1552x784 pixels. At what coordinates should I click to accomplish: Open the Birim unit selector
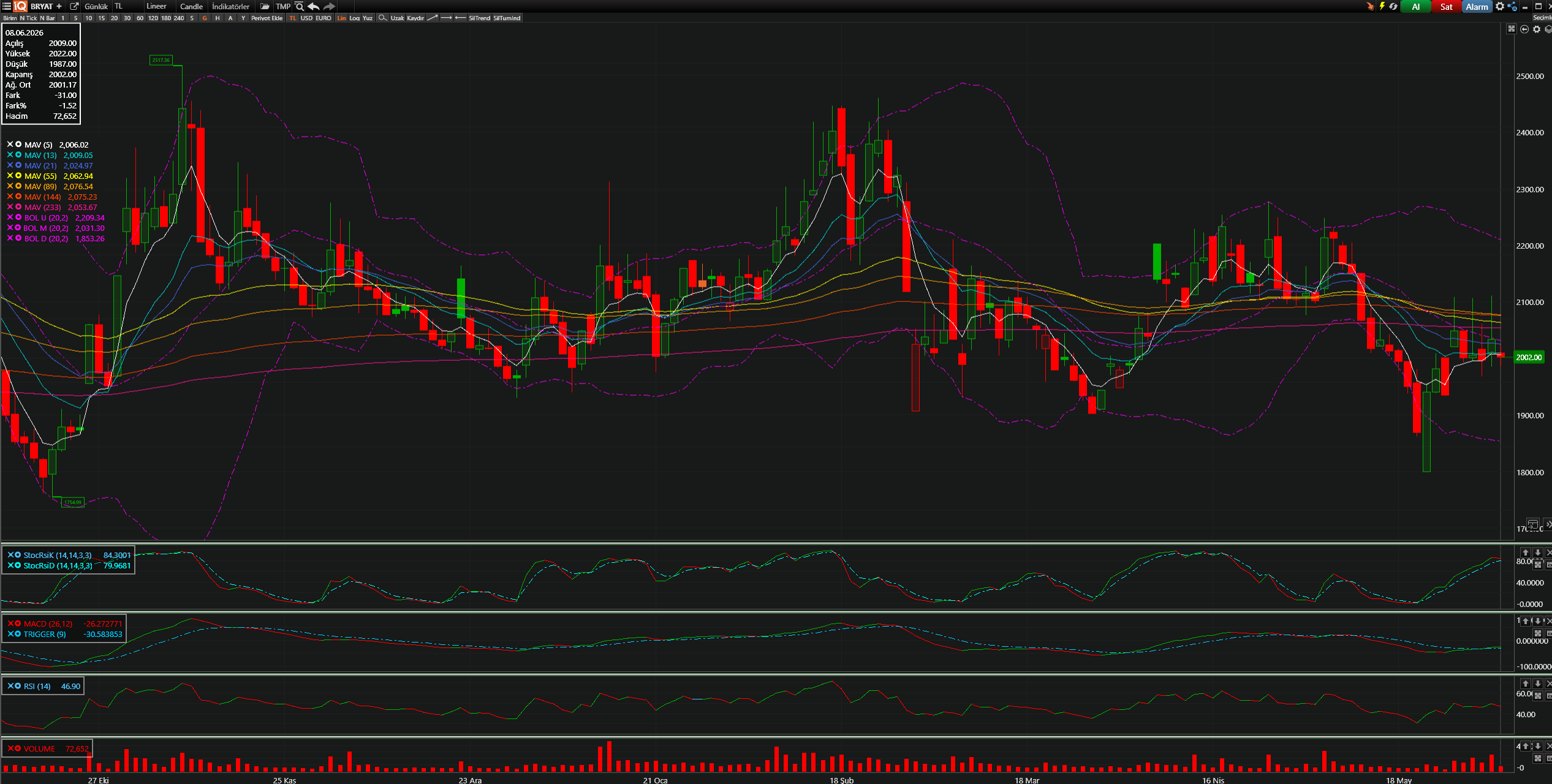point(10,18)
